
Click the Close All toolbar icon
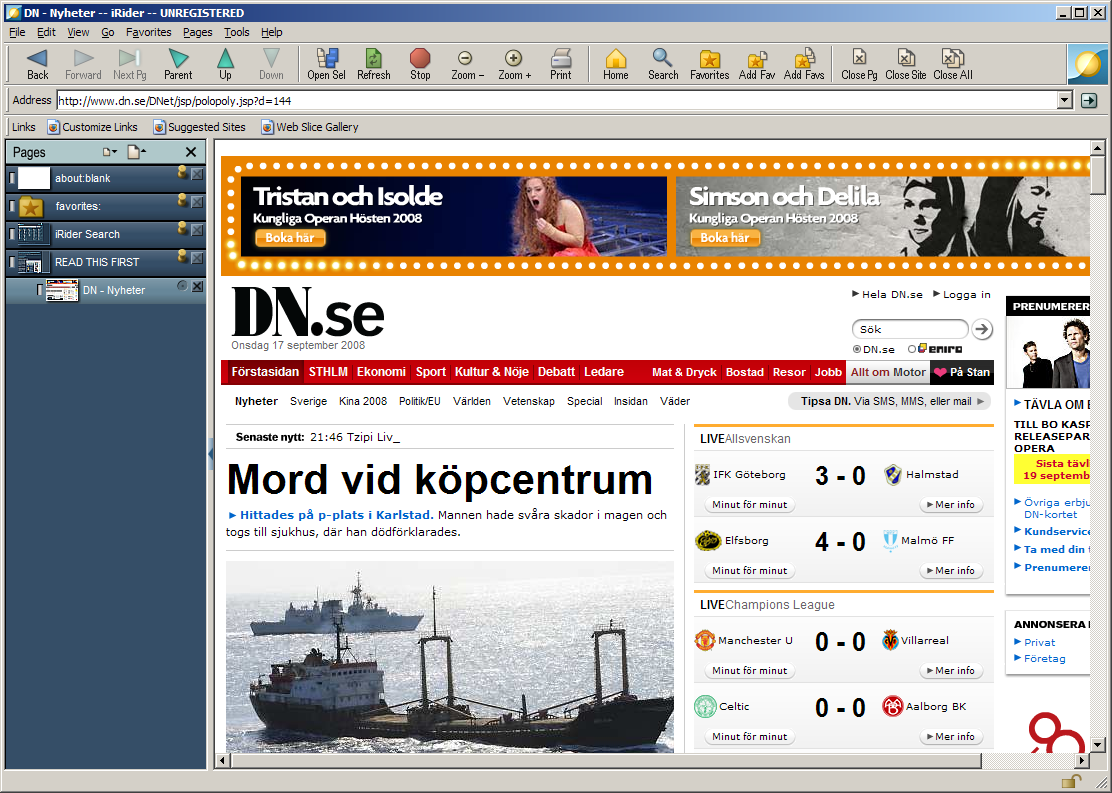point(952,58)
